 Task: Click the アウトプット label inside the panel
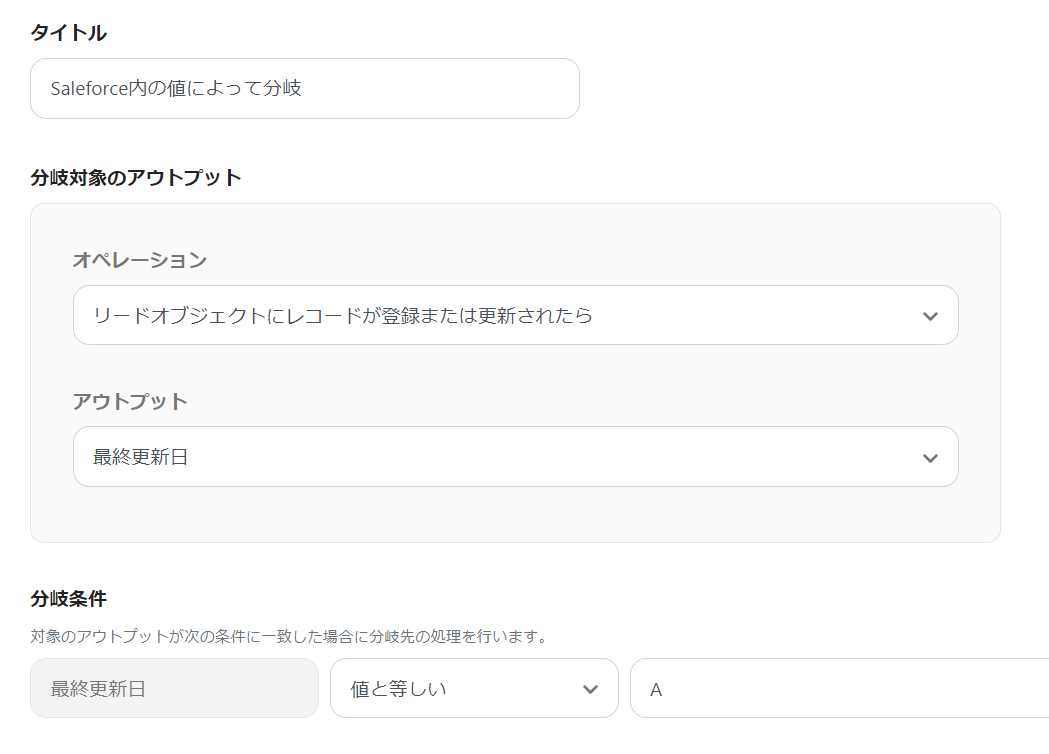130,401
